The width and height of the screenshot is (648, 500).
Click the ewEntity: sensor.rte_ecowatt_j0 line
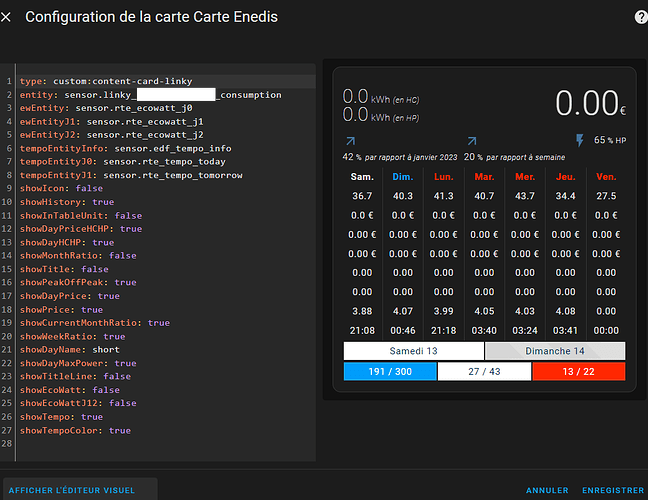(106, 108)
